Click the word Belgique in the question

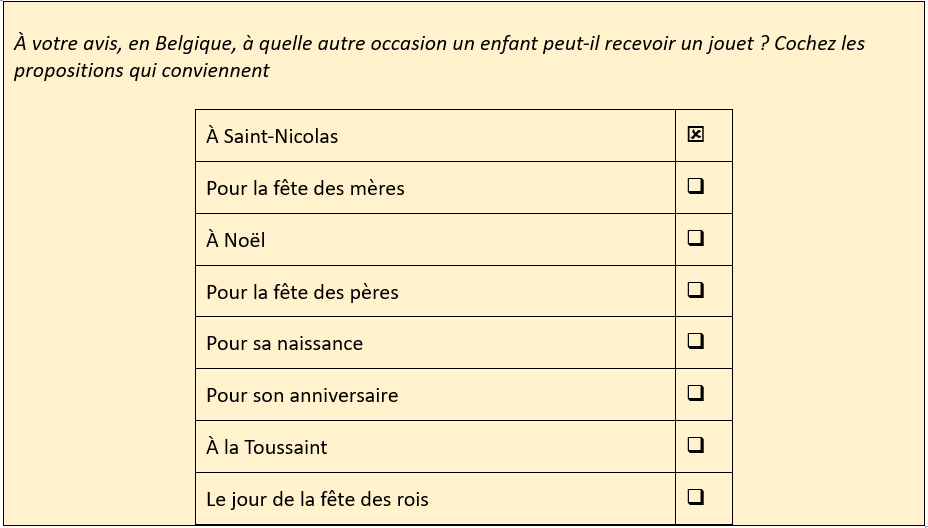coord(194,44)
